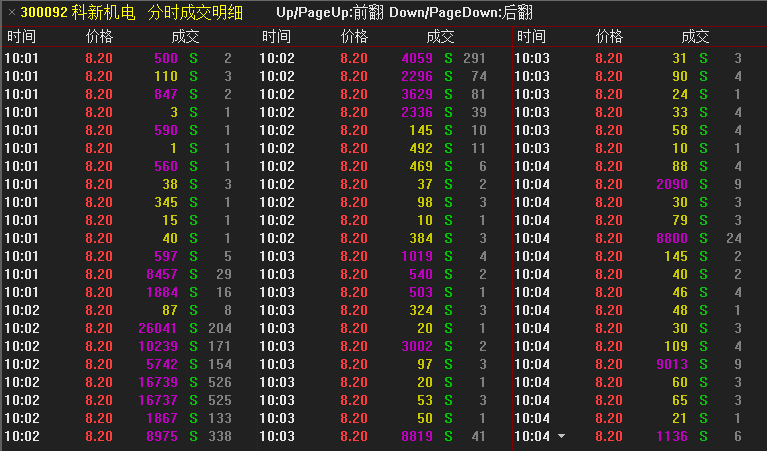The width and height of the screenshot is (767, 451).
Task: Click the S sell marker in the 3629 row
Action: 449,94
